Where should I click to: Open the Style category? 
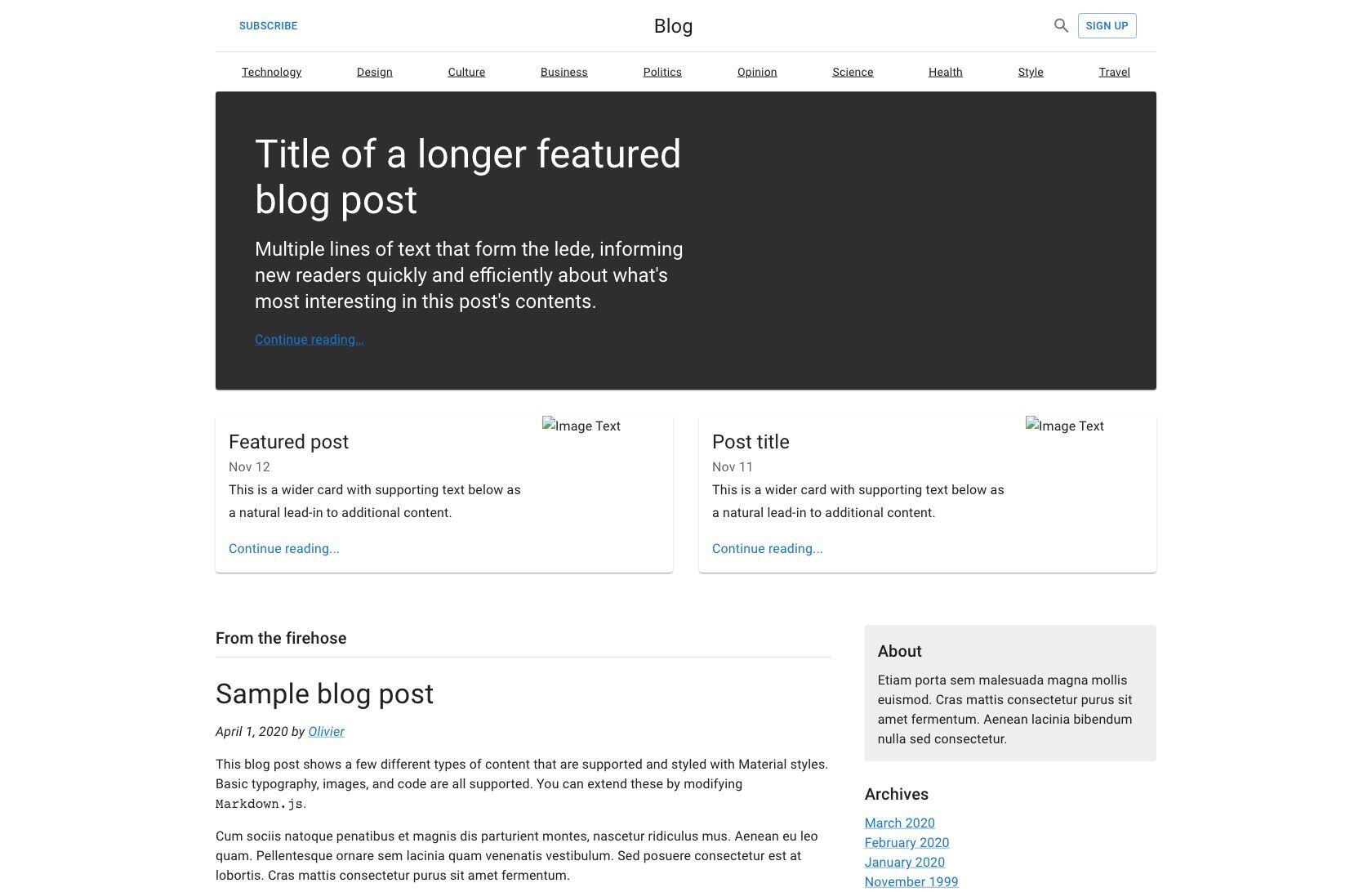pos(1031,72)
